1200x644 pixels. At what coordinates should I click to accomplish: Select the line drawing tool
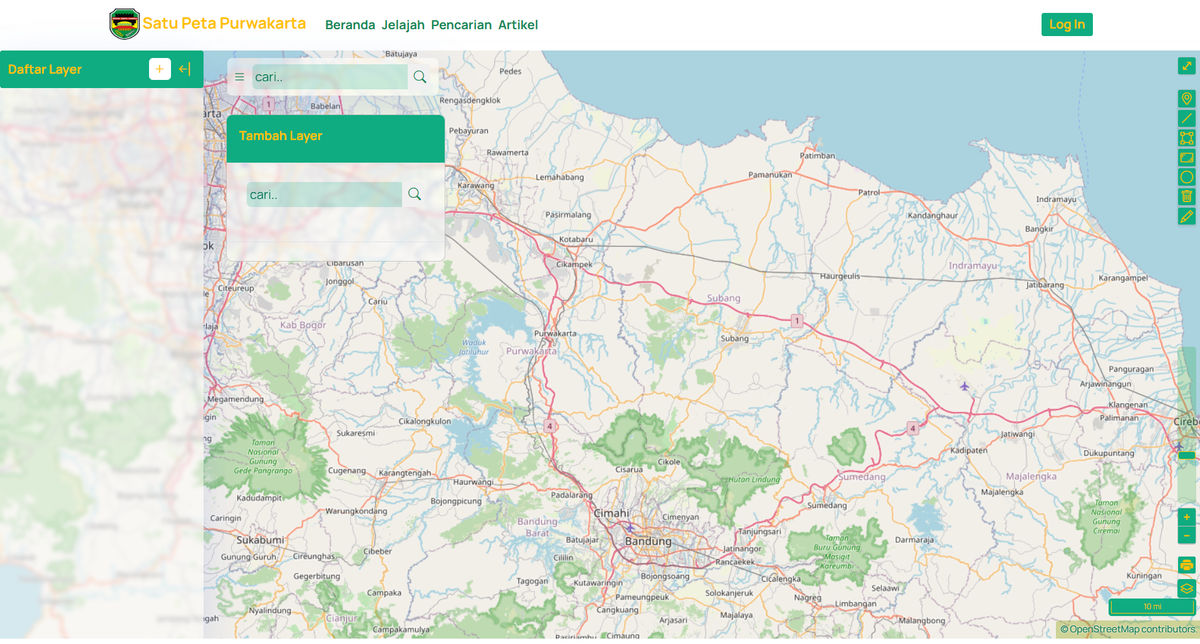tap(1187, 118)
